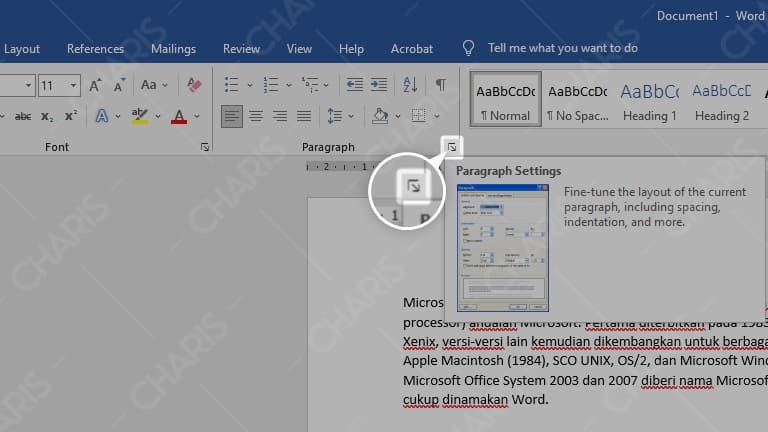
Task: Open the Help tab
Action: click(351, 48)
